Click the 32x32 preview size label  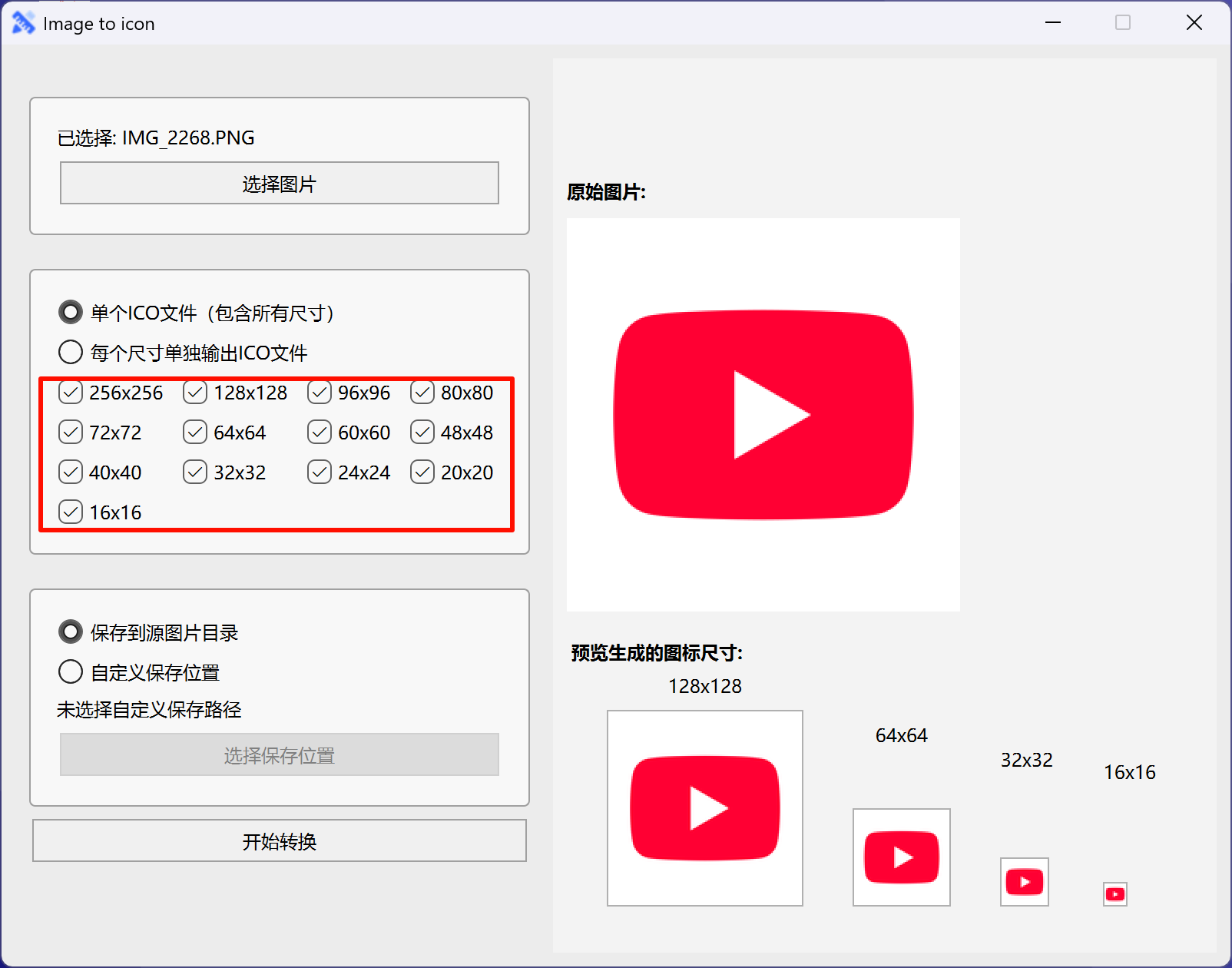click(x=1026, y=760)
